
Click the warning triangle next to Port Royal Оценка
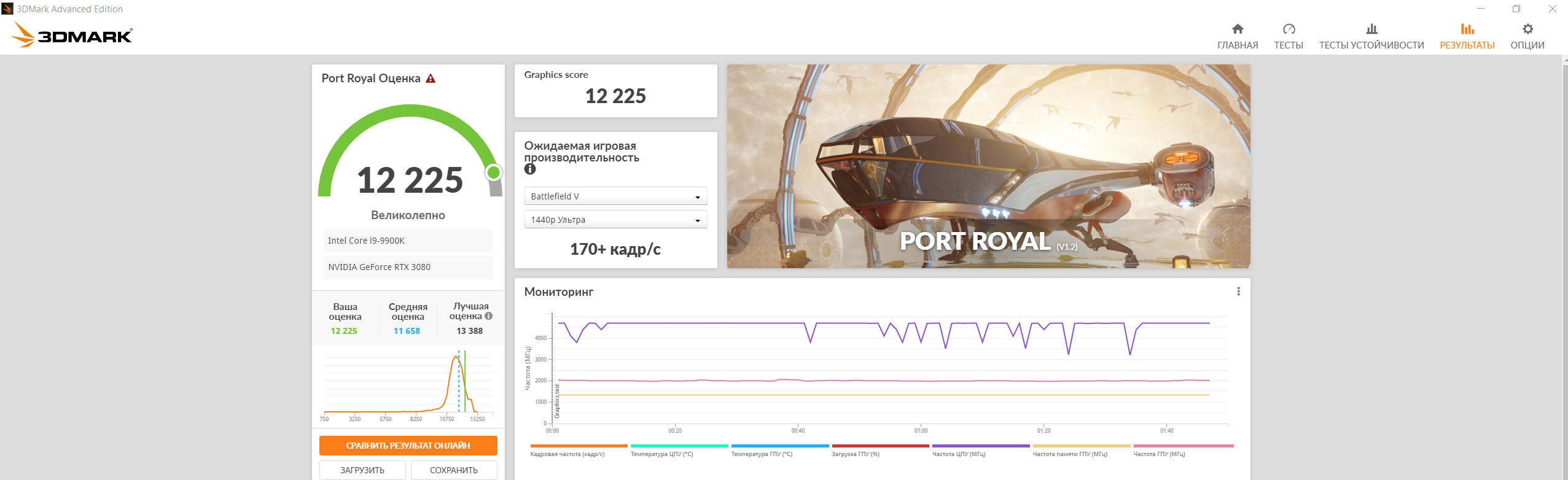click(x=431, y=79)
